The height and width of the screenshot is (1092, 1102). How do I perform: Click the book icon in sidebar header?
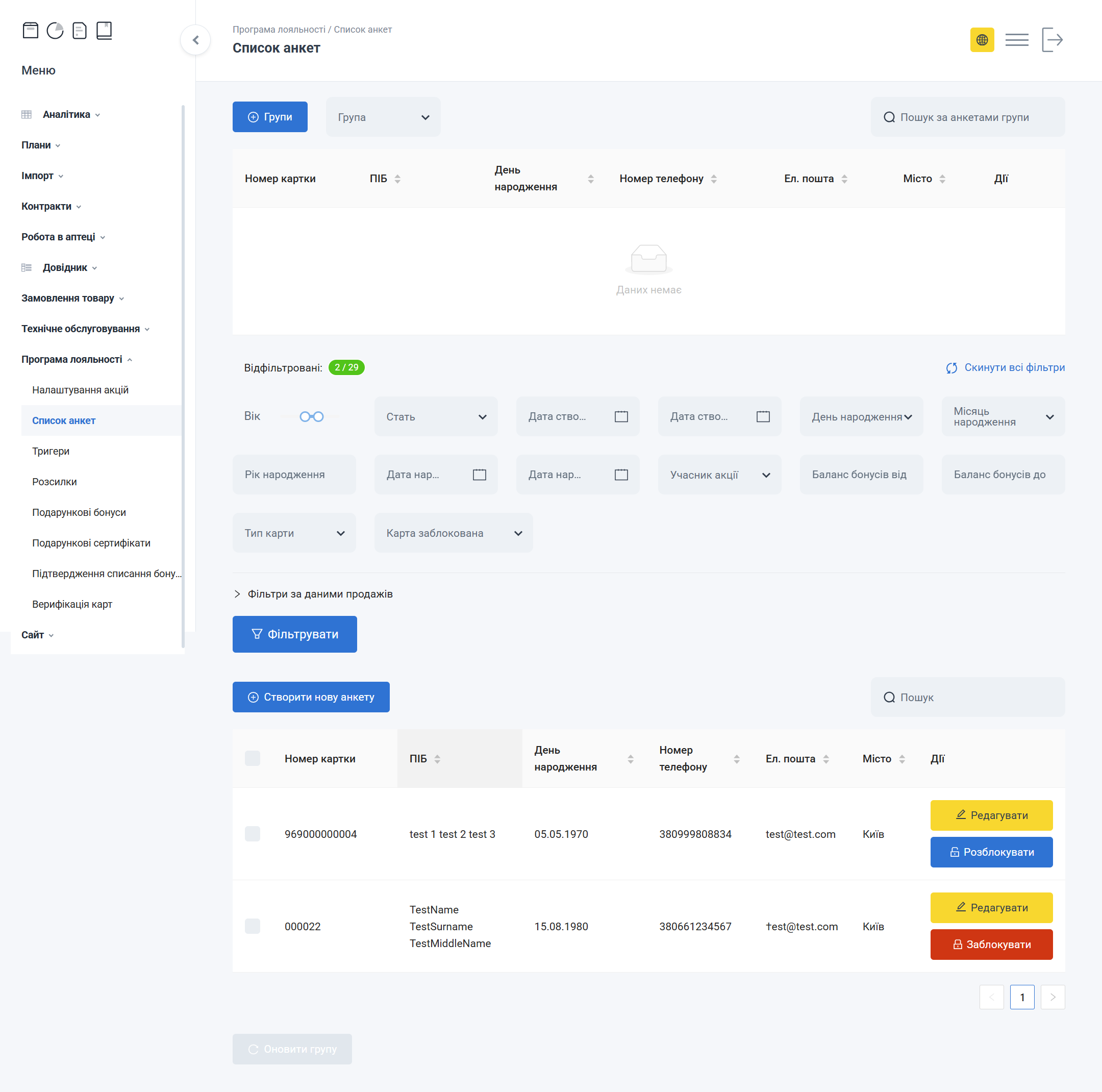tap(104, 30)
